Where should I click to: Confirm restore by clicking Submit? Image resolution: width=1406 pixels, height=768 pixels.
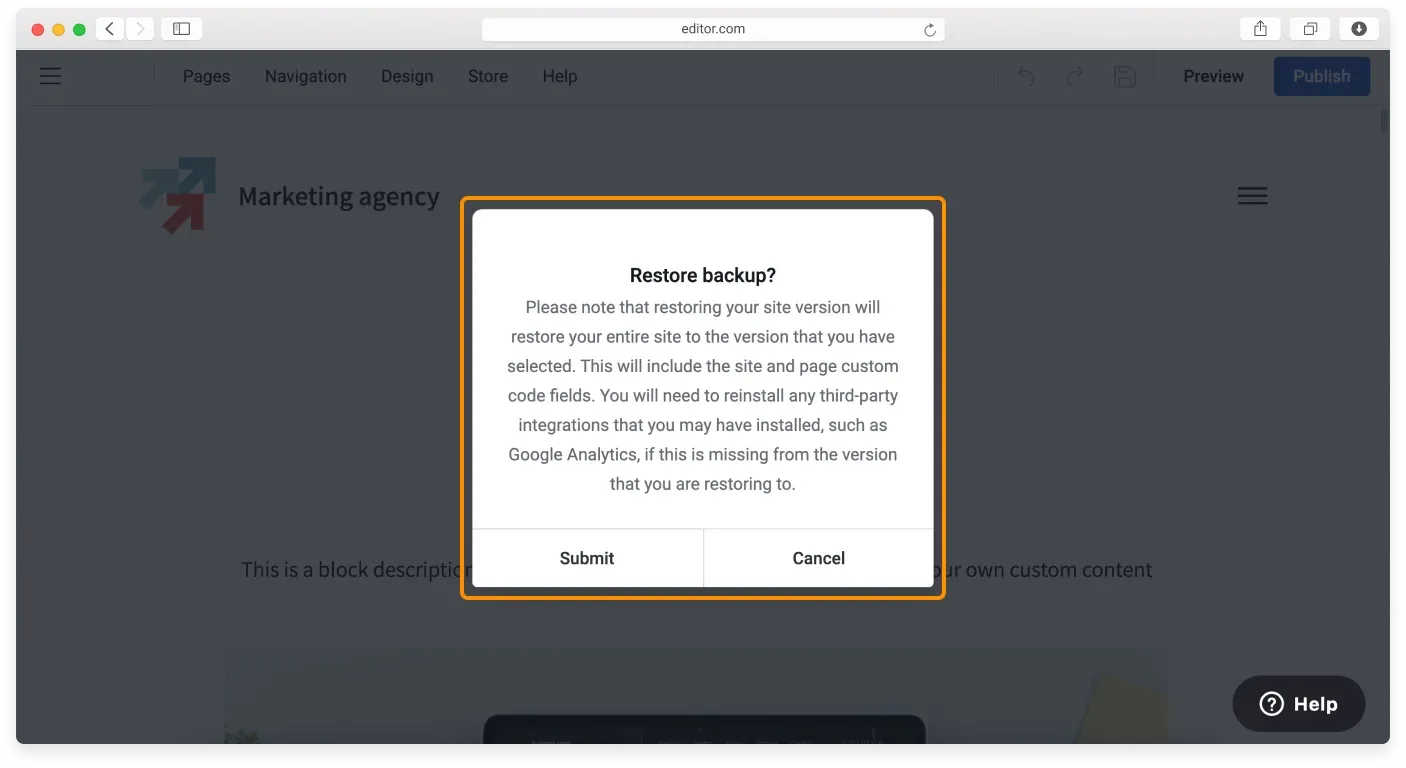coord(588,558)
